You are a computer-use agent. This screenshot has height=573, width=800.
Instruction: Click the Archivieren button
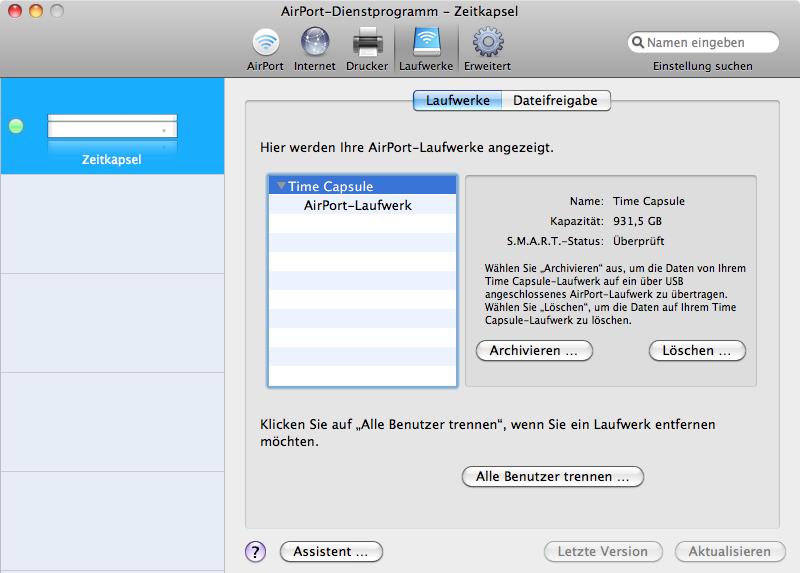[534, 351]
